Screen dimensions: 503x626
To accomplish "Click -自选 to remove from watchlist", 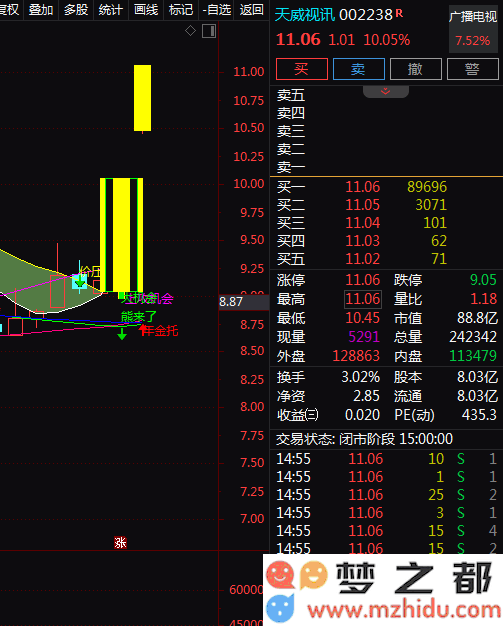I will 217,9.
